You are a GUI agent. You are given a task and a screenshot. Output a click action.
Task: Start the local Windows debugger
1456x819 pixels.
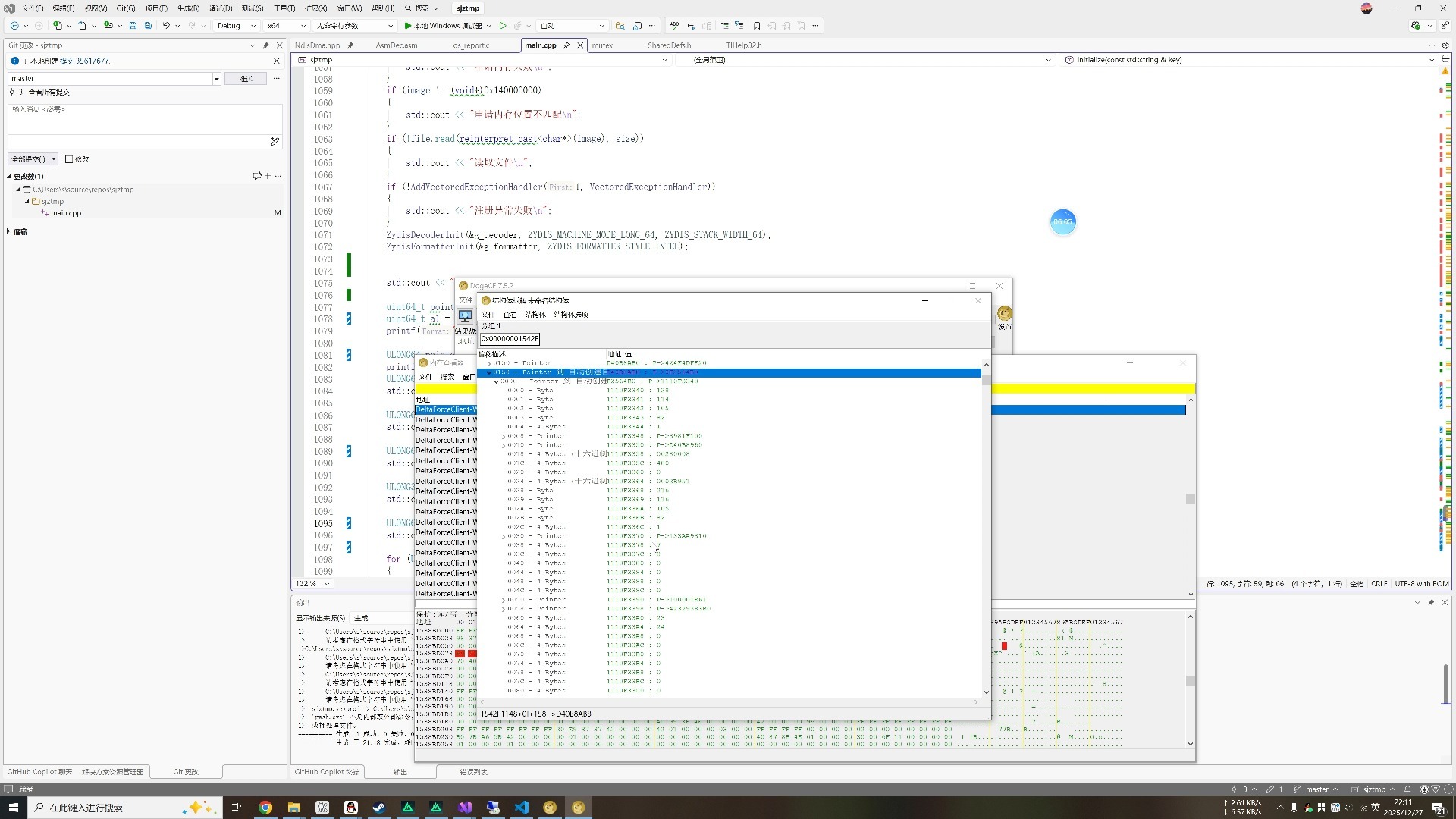(444, 26)
